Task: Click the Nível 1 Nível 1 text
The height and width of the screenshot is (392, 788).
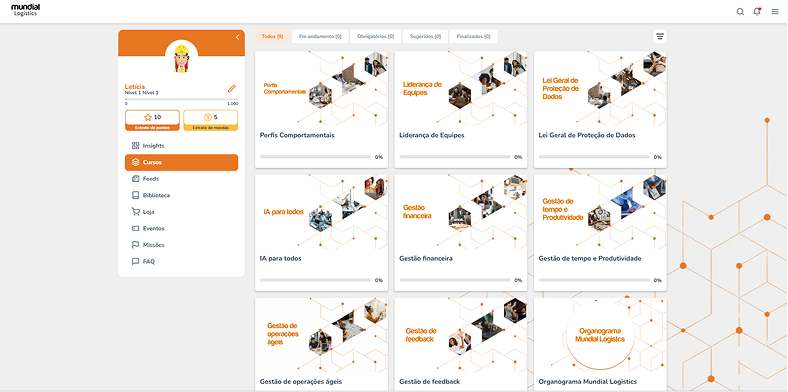Action: pos(142,93)
